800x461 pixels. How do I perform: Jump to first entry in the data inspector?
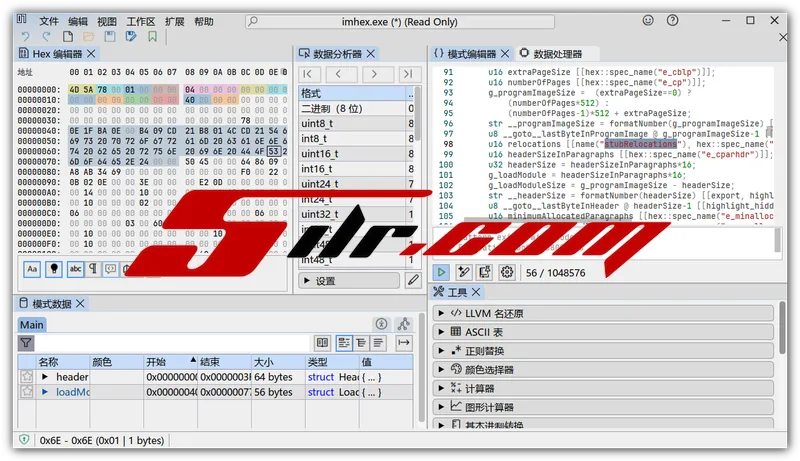[x=309, y=74]
